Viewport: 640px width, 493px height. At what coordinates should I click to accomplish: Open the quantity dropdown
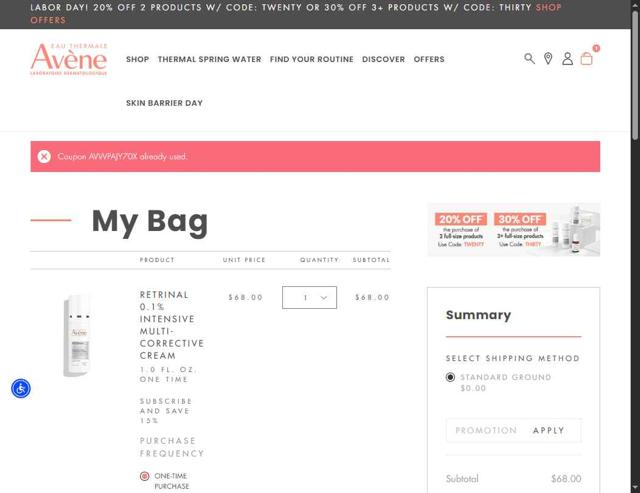tap(309, 298)
